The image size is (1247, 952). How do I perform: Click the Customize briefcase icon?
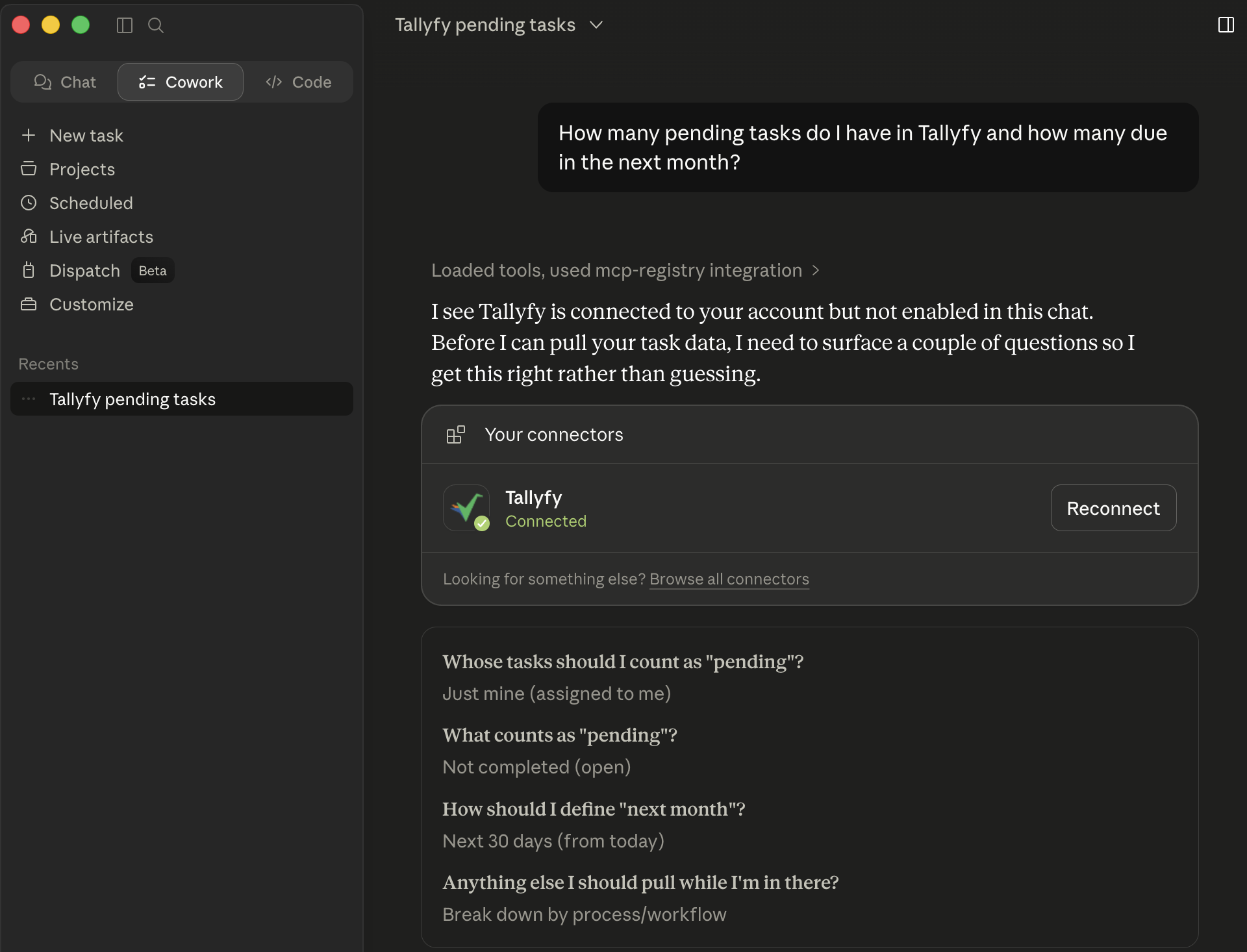(x=28, y=304)
